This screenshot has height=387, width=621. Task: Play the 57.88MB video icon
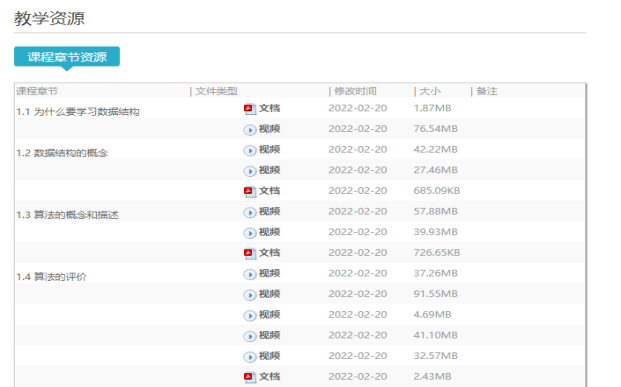point(250,212)
